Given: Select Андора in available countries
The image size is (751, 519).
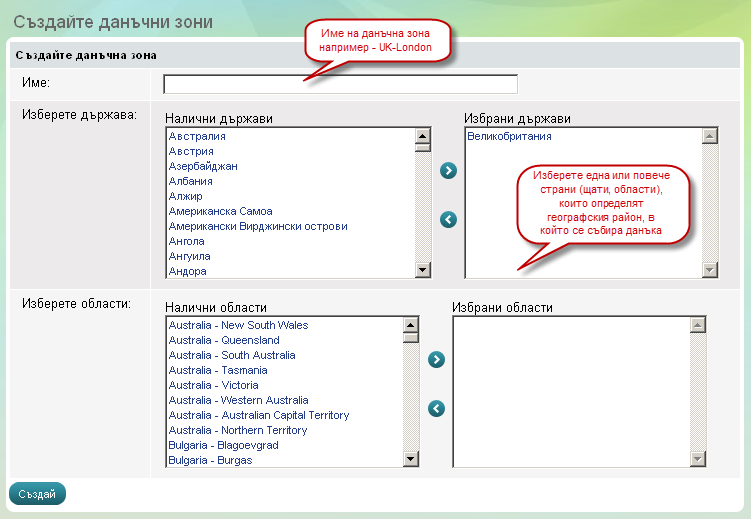Looking at the screenshot, I should point(188,271).
